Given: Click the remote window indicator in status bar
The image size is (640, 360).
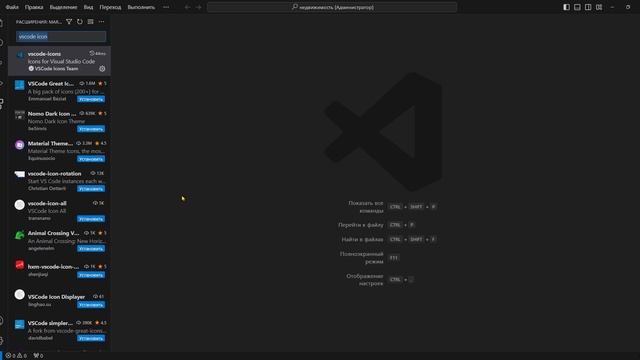Looking at the screenshot, I should coord(1,356).
